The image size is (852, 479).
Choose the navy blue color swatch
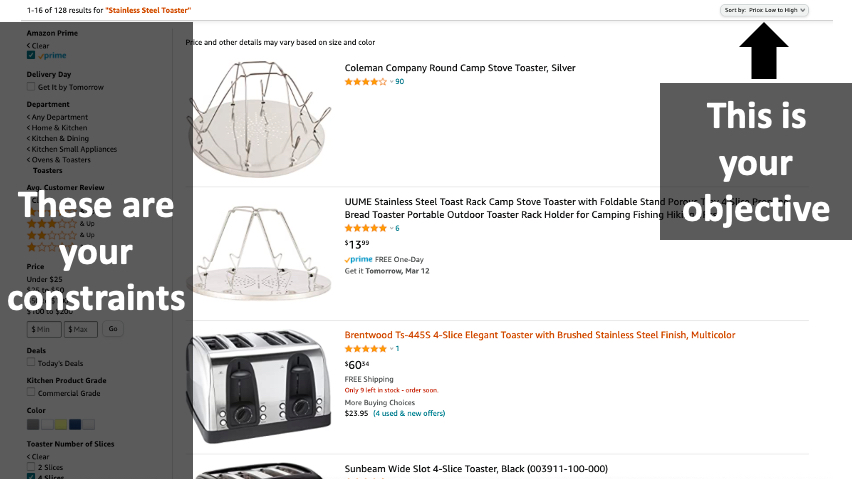coord(75,424)
